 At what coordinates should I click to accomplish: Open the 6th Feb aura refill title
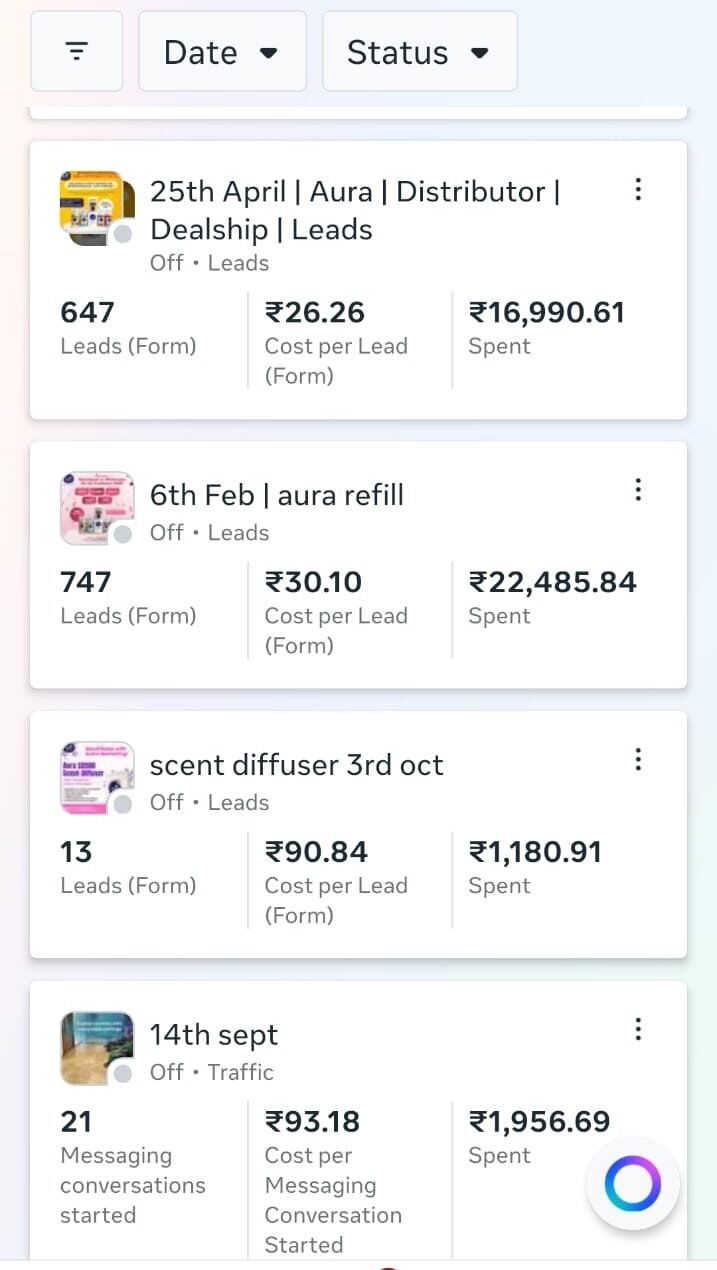[277, 495]
